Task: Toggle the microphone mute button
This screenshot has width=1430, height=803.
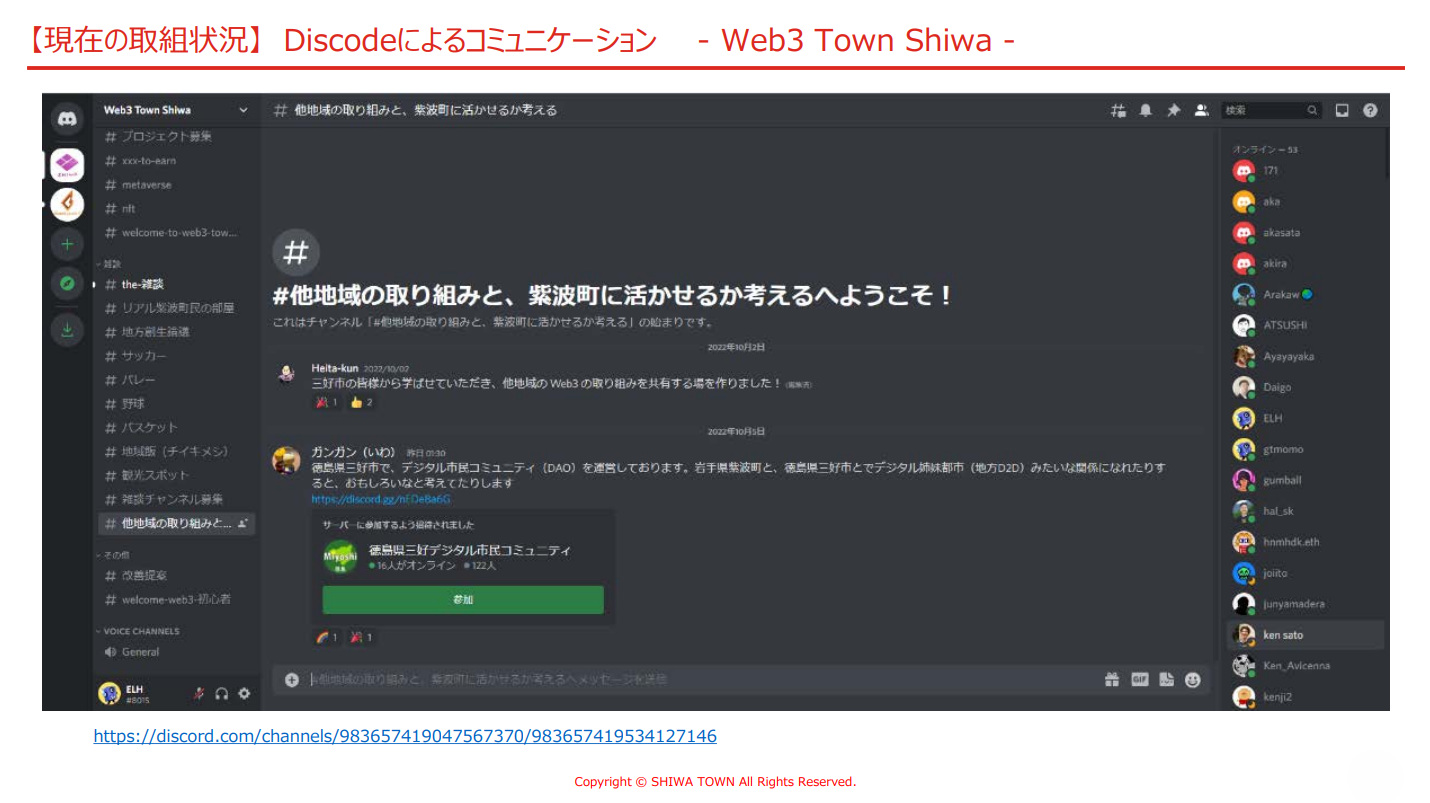Action: pos(199,693)
